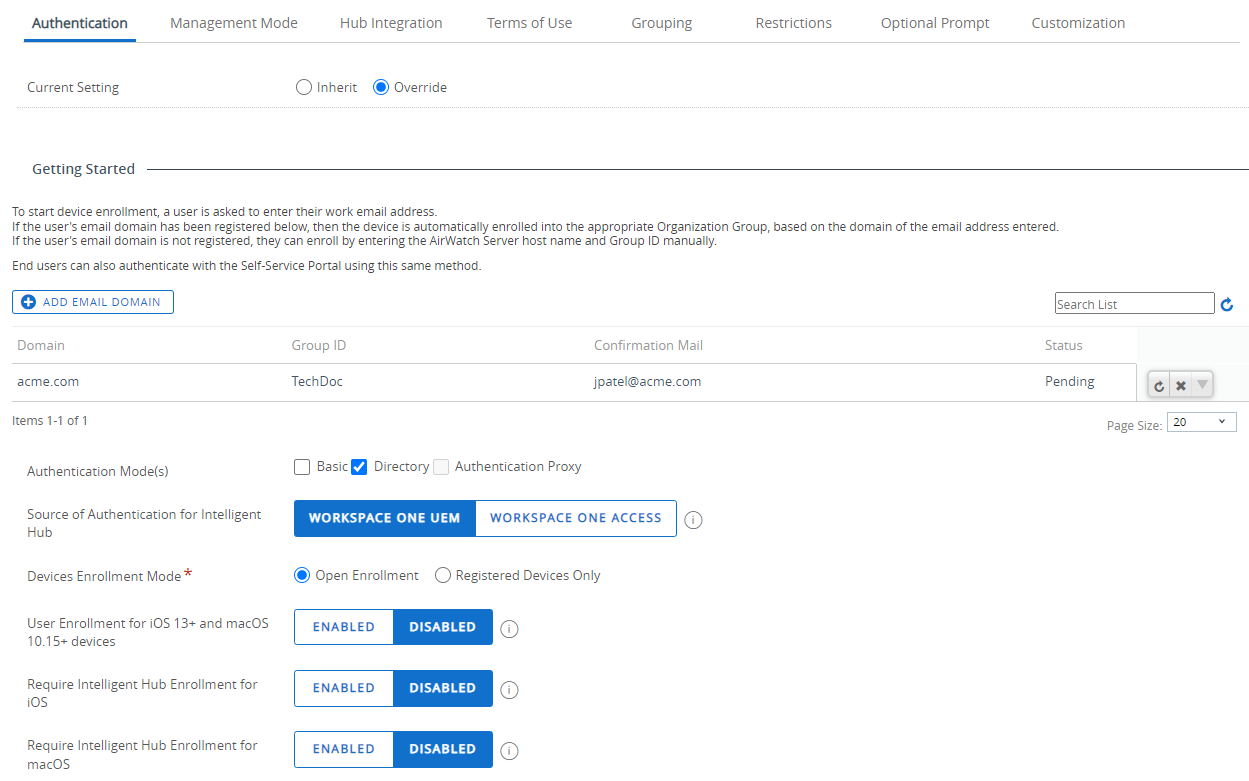Enable Require Intelligent Hub Enrollment for macOS

(x=344, y=749)
